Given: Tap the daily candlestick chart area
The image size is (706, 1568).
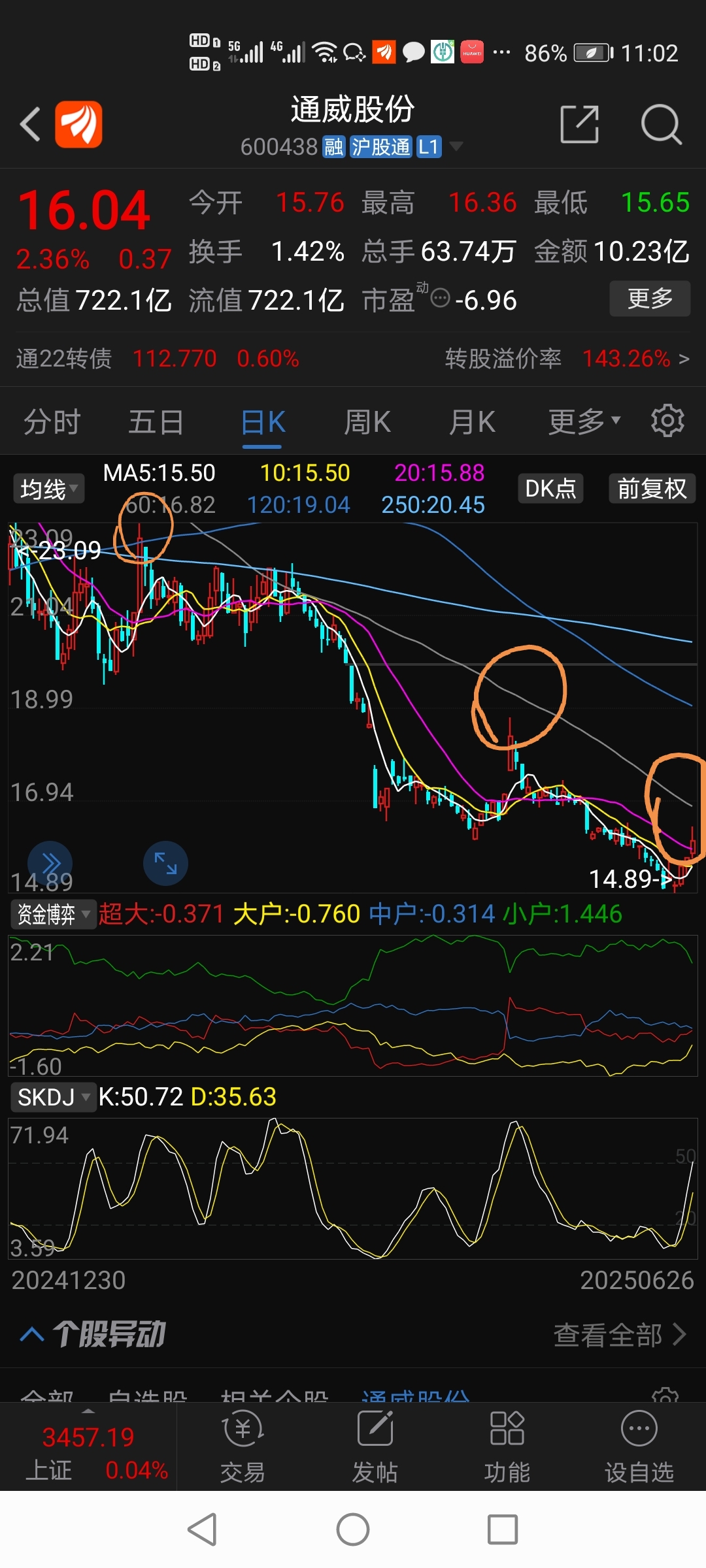Looking at the screenshot, I should click(x=353, y=708).
